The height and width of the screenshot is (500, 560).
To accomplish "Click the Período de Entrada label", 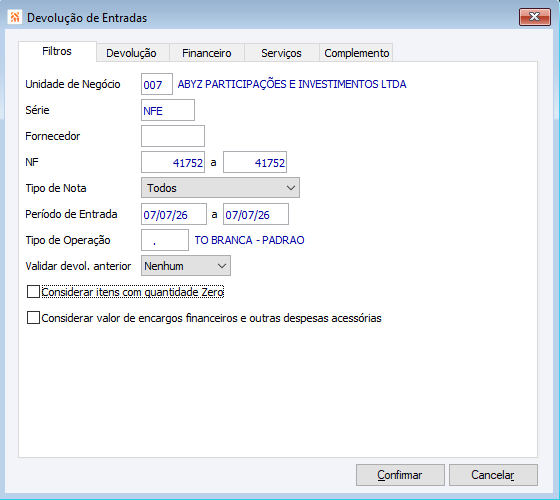I will (71, 214).
